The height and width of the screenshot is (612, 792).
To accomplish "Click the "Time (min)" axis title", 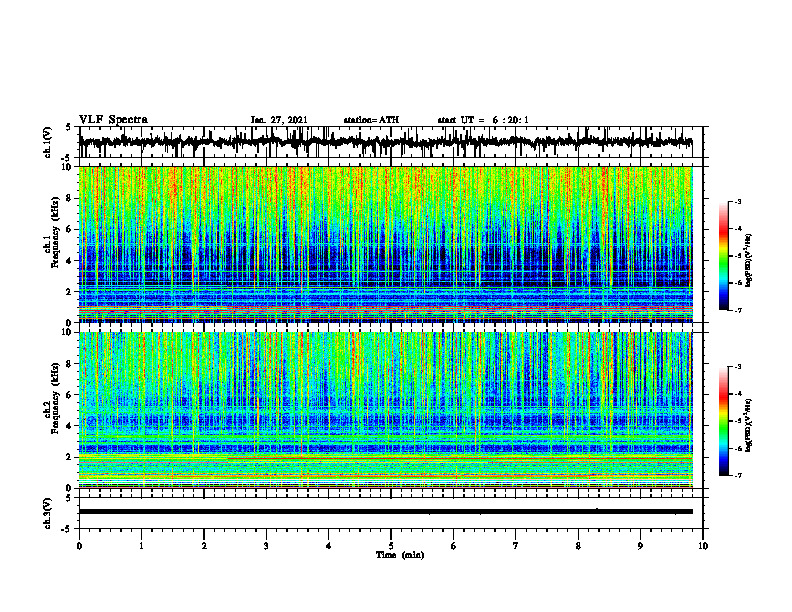I will pyautogui.click(x=400, y=555).
